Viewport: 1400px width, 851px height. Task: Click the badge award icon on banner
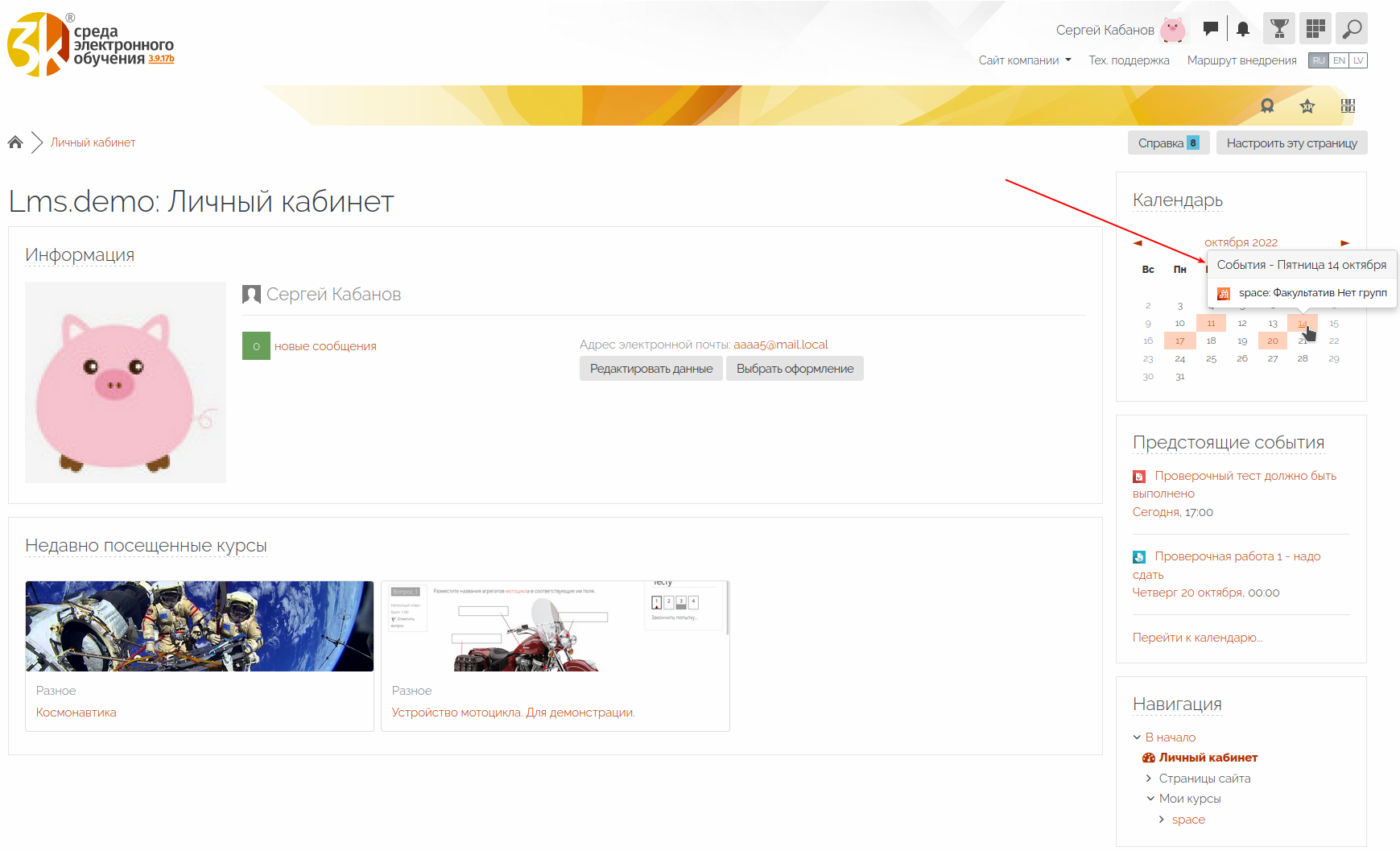[x=1267, y=105]
